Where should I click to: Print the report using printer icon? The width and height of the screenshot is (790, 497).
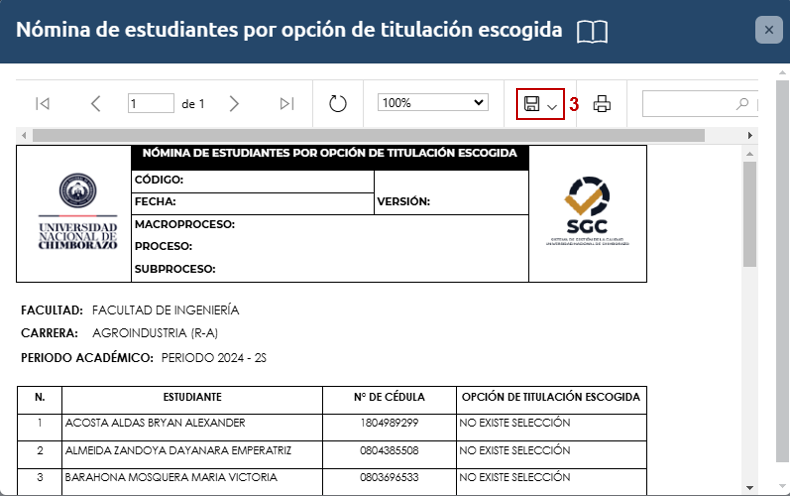pos(602,103)
